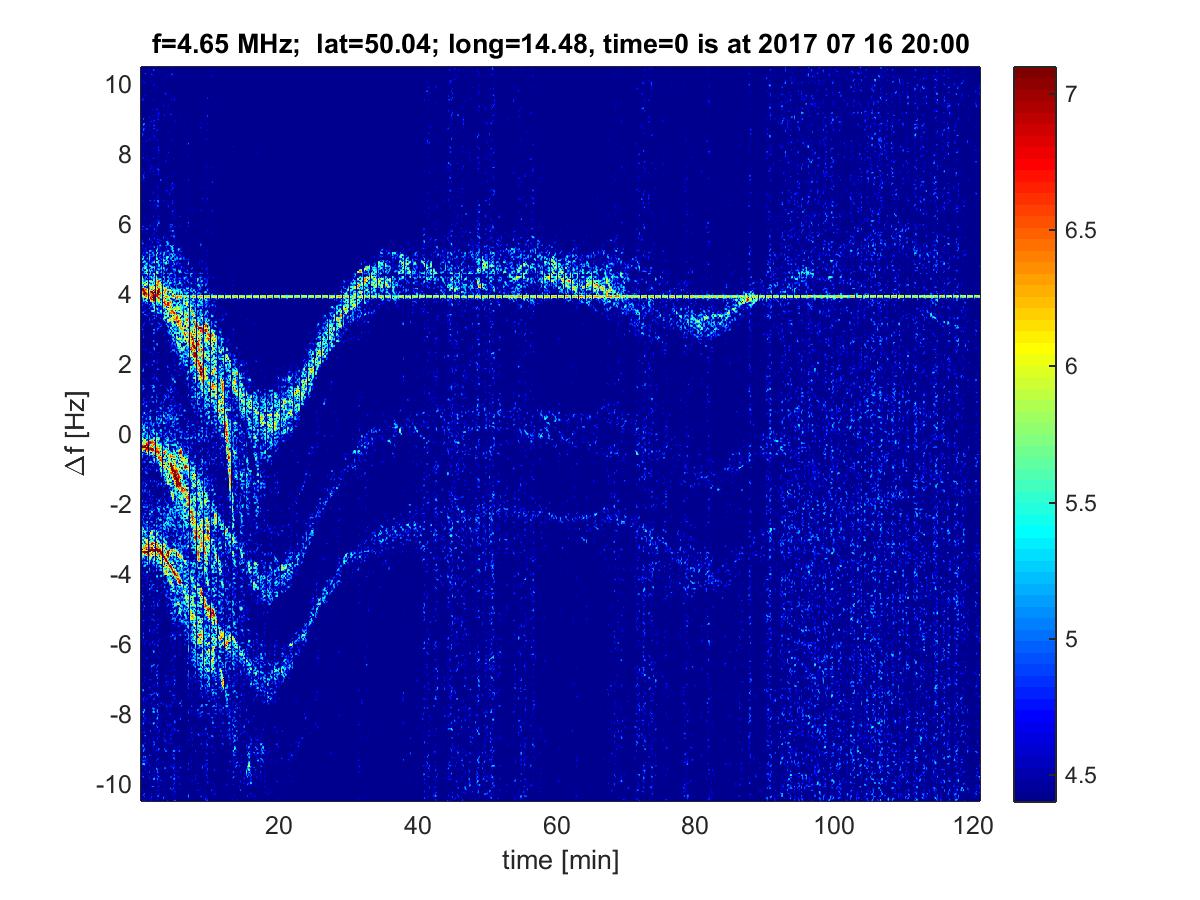Click colorbar tick label 5.5

[1076, 503]
